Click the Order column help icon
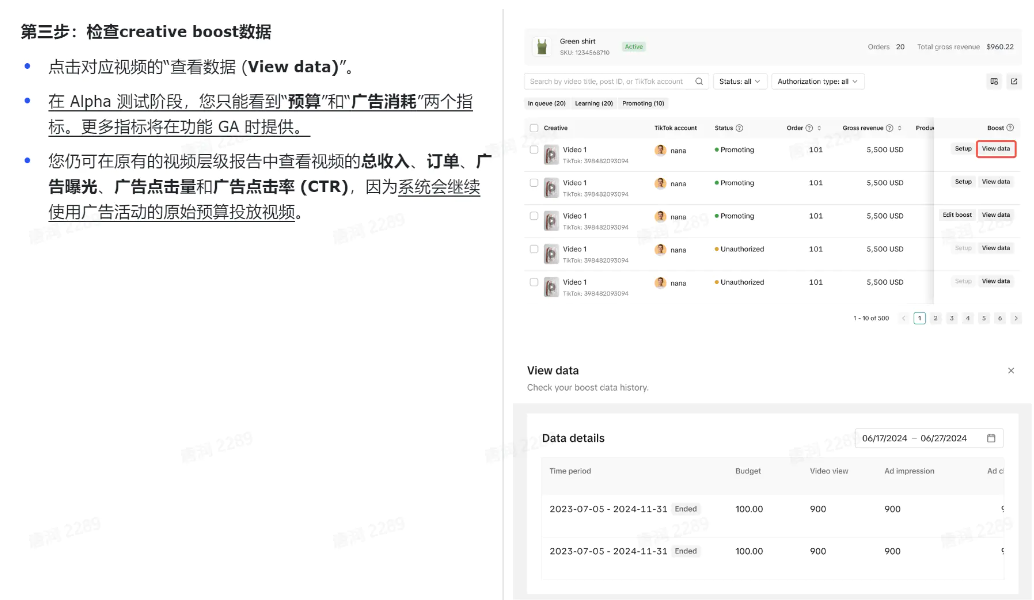 pyautogui.click(x=809, y=128)
